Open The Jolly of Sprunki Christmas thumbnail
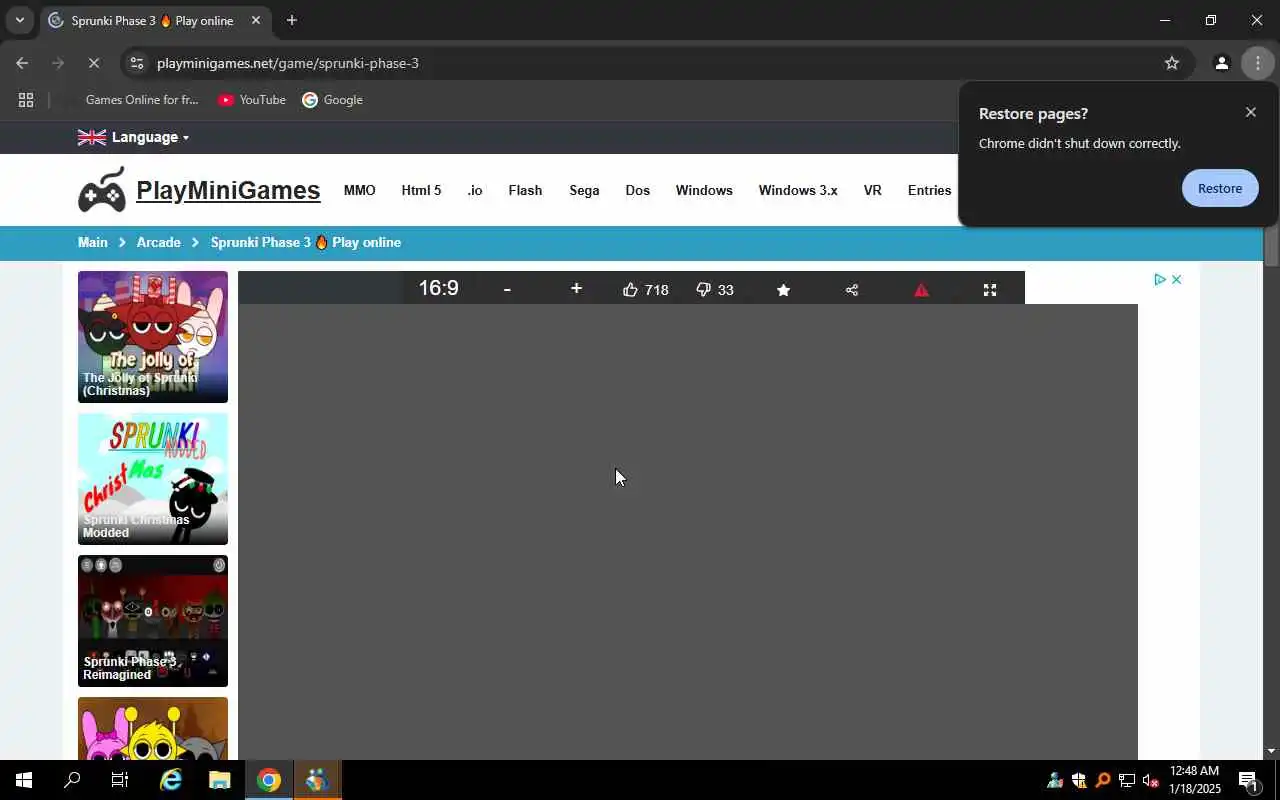This screenshot has height=800, width=1280. pyautogui.click(x=153, y=337)
